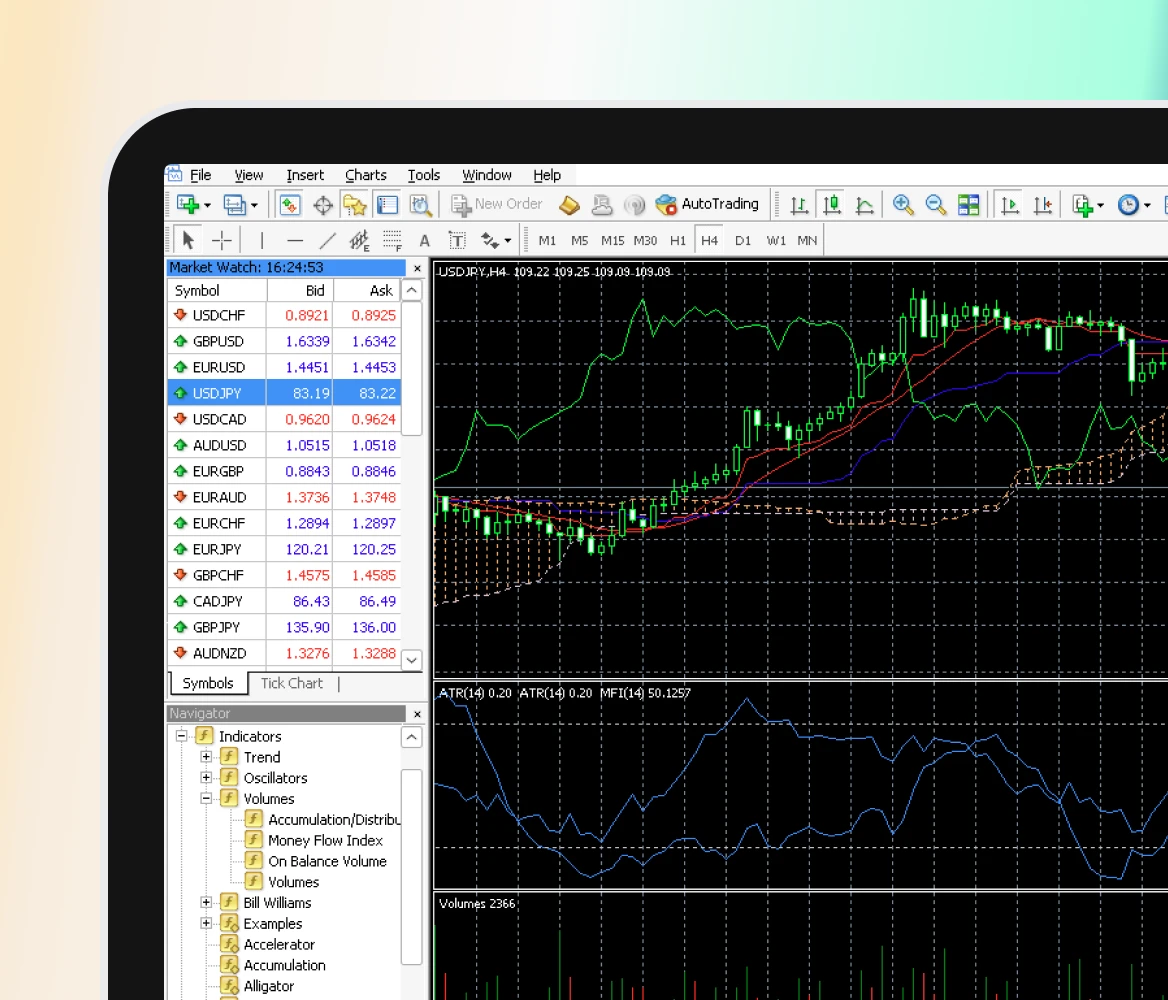Open the Charts menu

point(365,175)
